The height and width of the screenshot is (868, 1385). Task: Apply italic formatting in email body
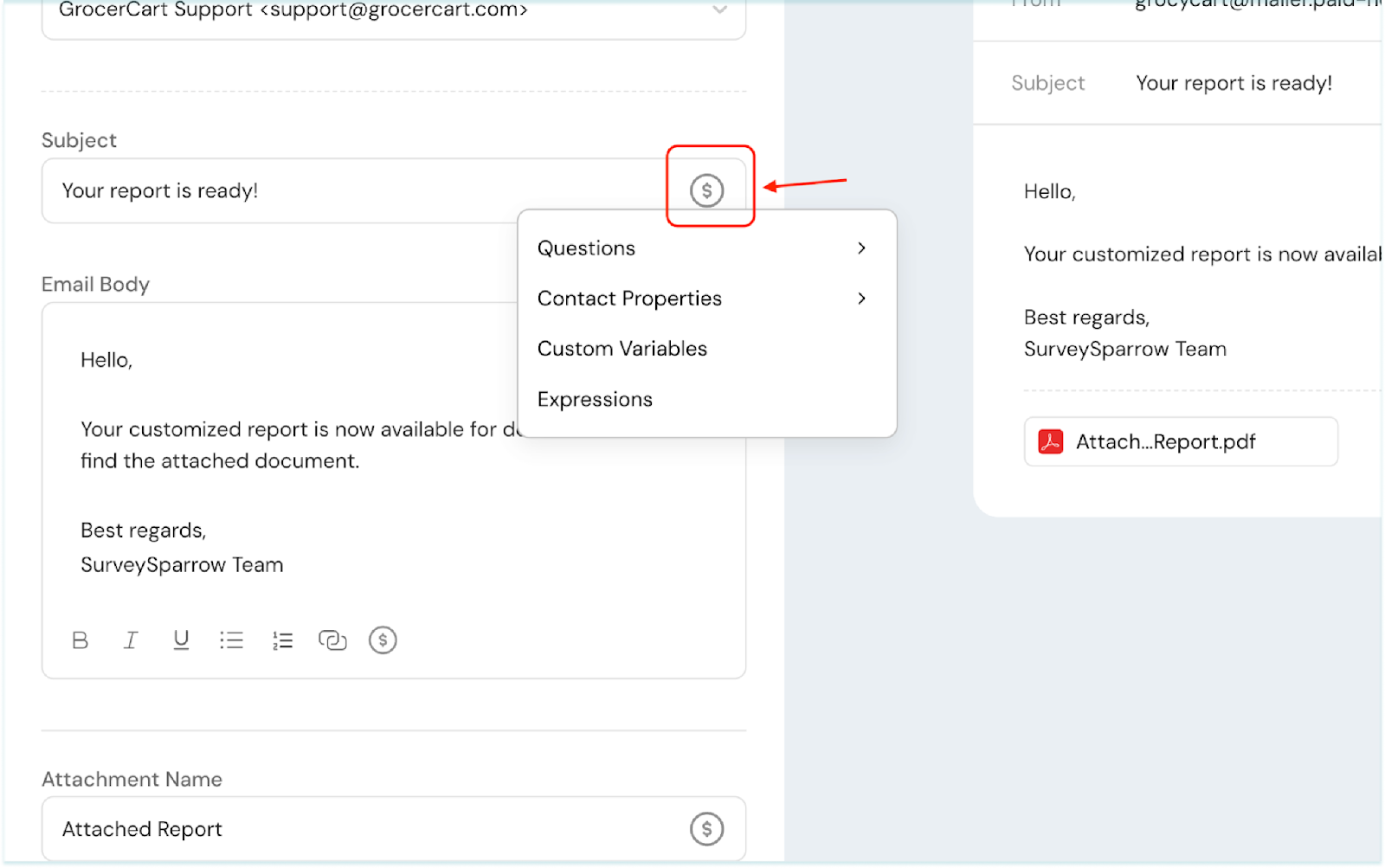131,640
